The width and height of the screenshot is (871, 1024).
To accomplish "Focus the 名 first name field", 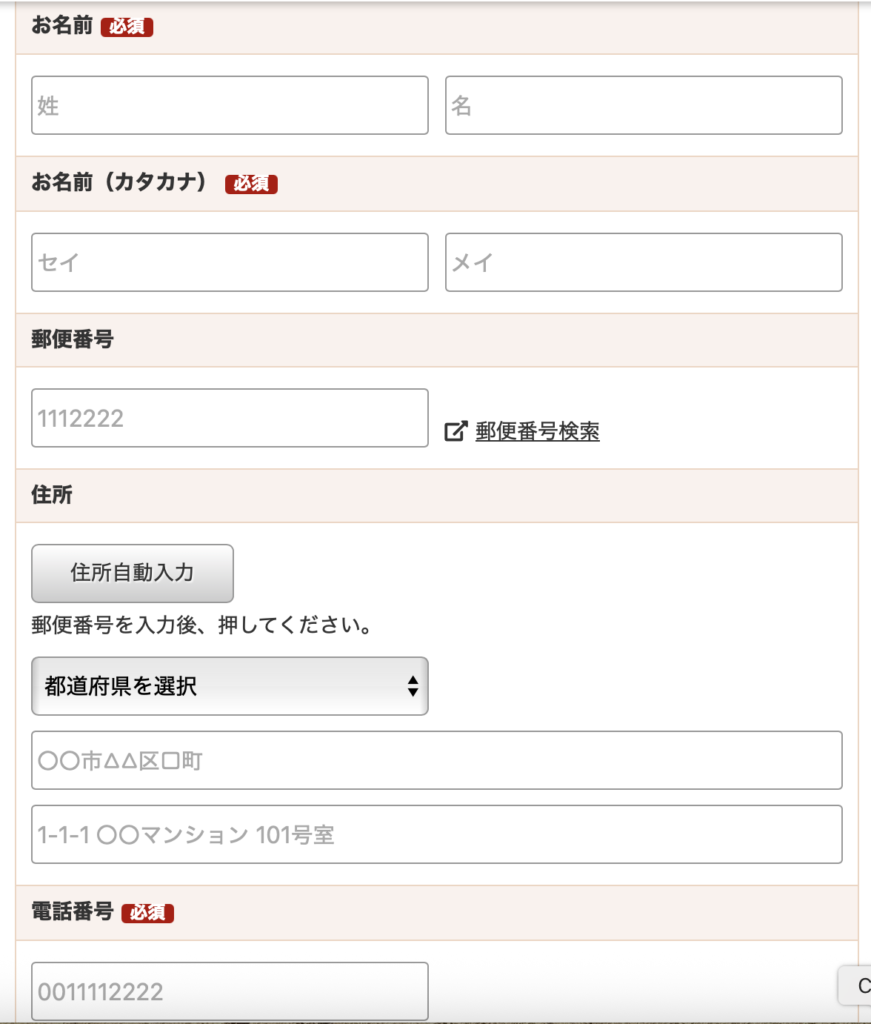I will click(644, 105).
